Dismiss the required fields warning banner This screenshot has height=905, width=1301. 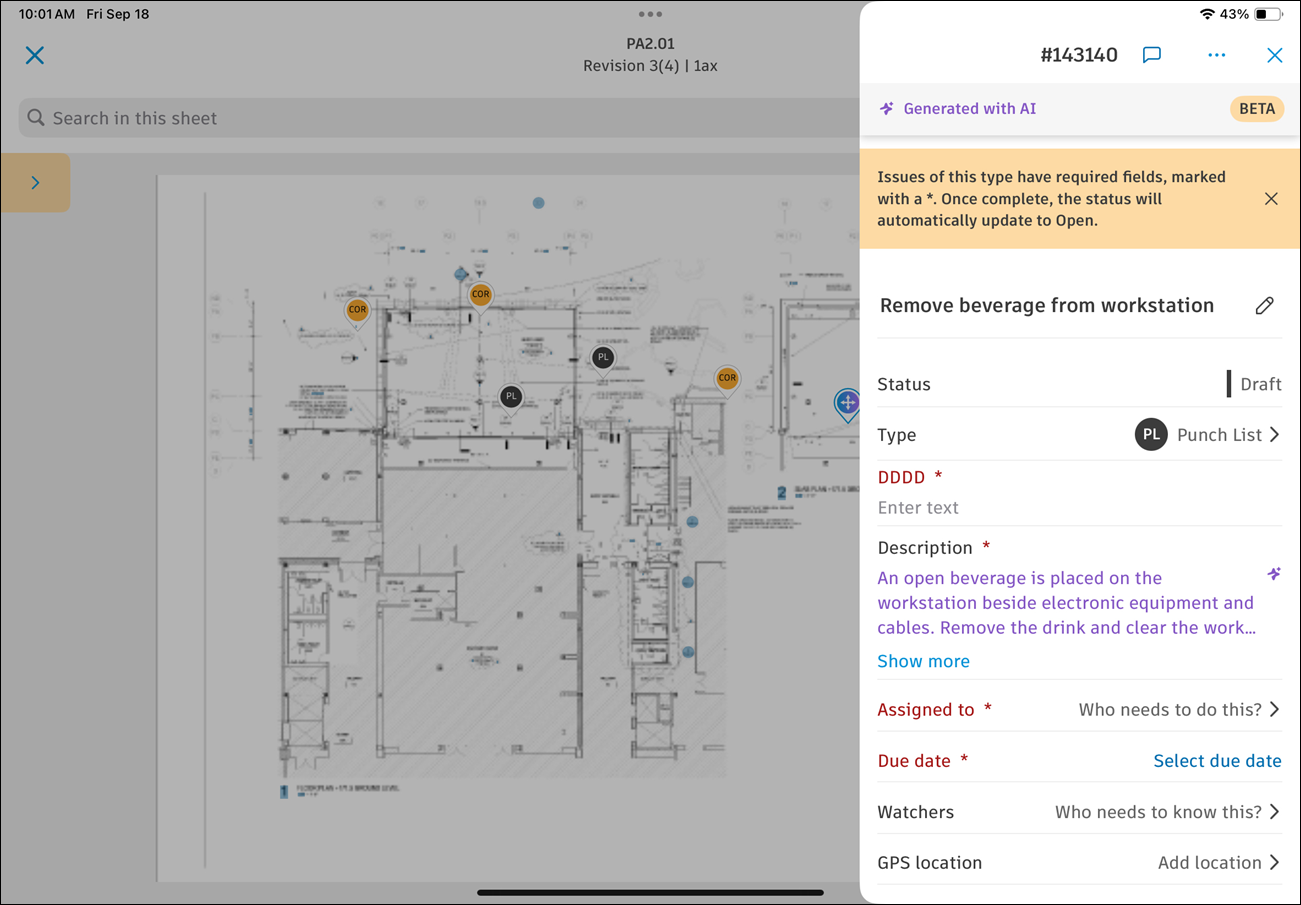click(1271, 199)
